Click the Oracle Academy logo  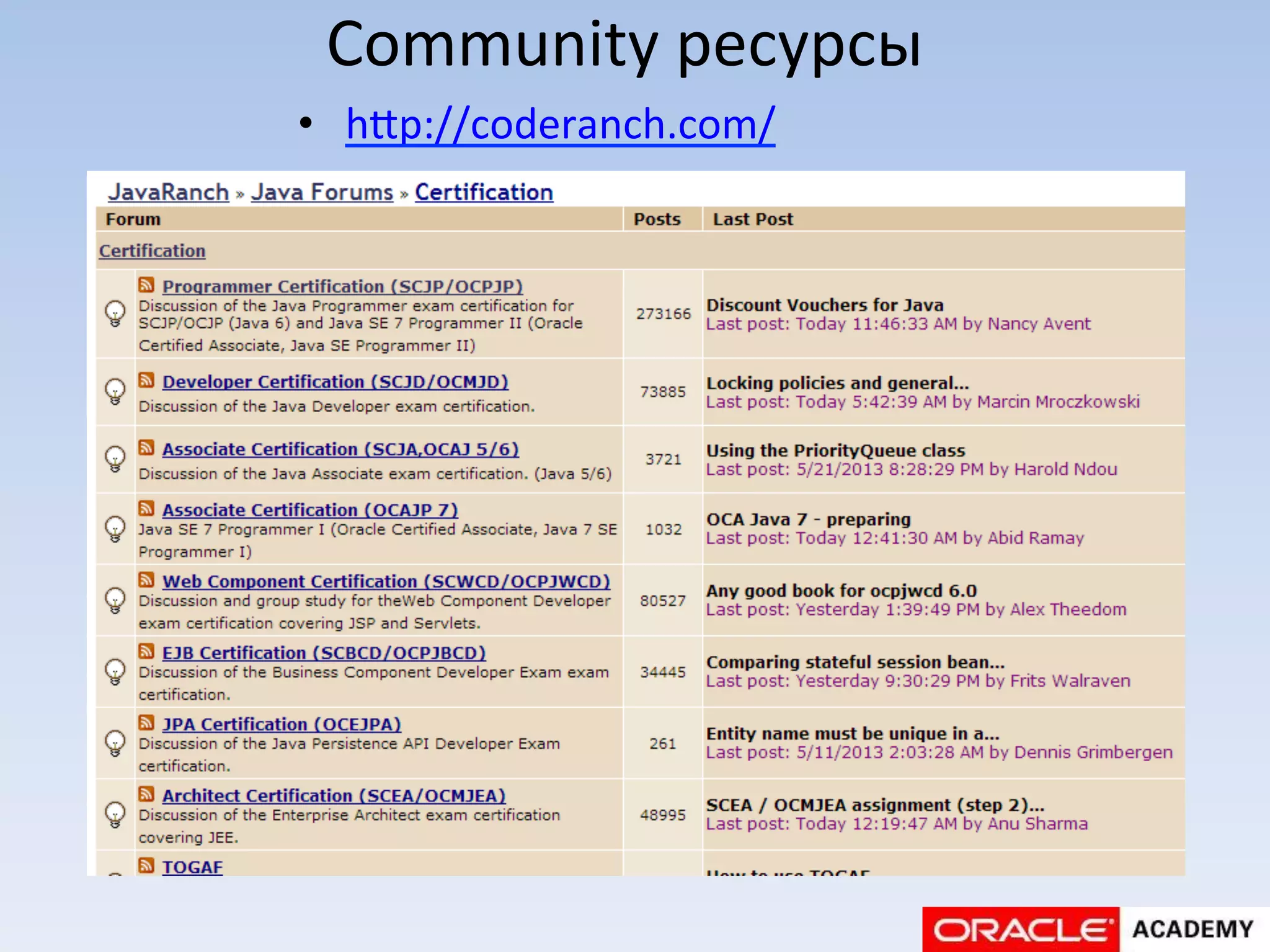tap(1096, 929)
